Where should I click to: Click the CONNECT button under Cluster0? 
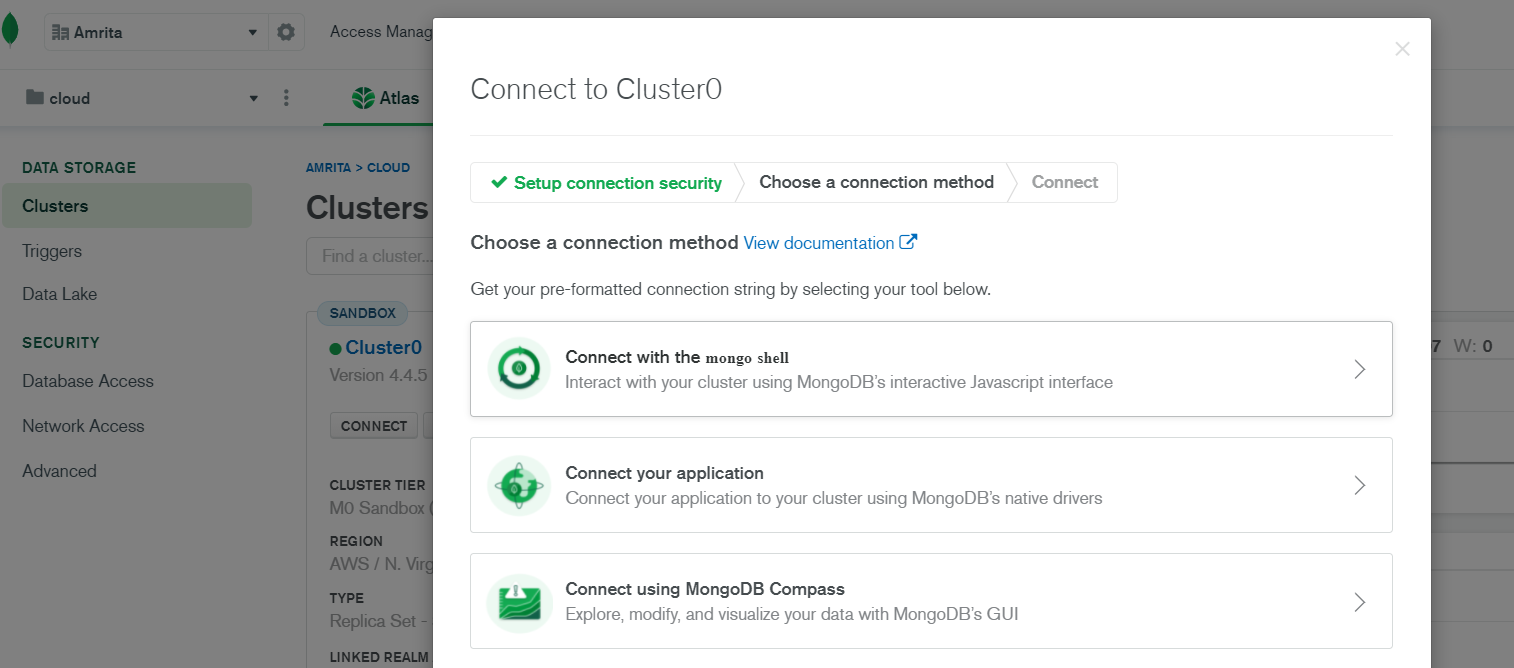pos(374,426)
